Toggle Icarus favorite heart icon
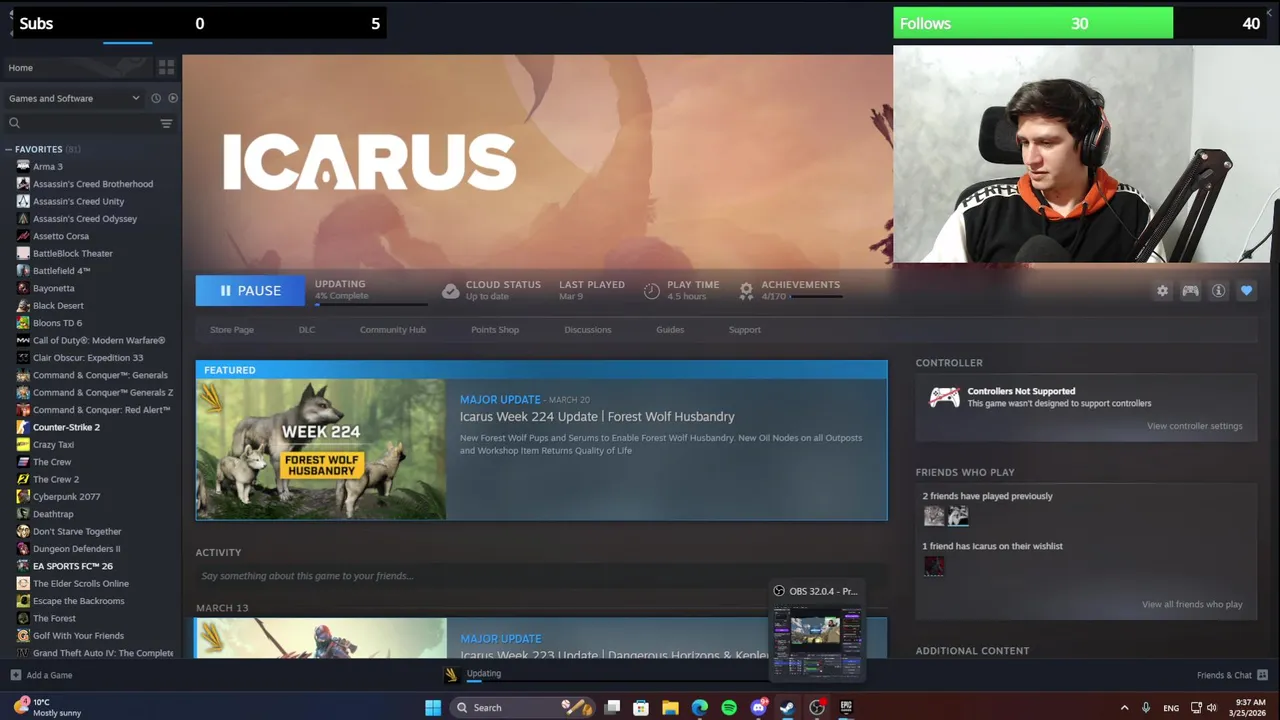The height and width of the screenshot is (720, 1280). coord(1246,291)
